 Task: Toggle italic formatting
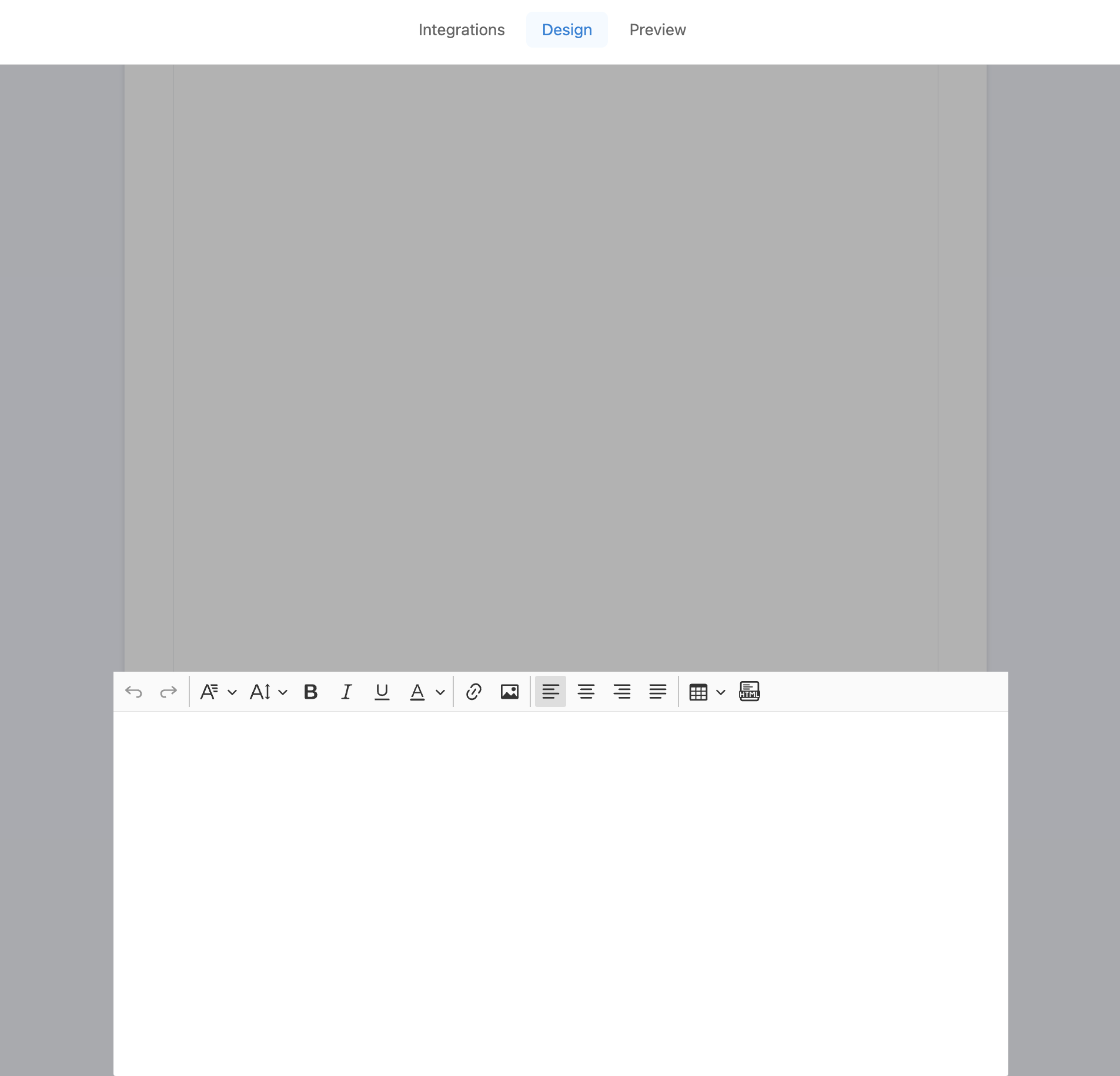(346, 692)
